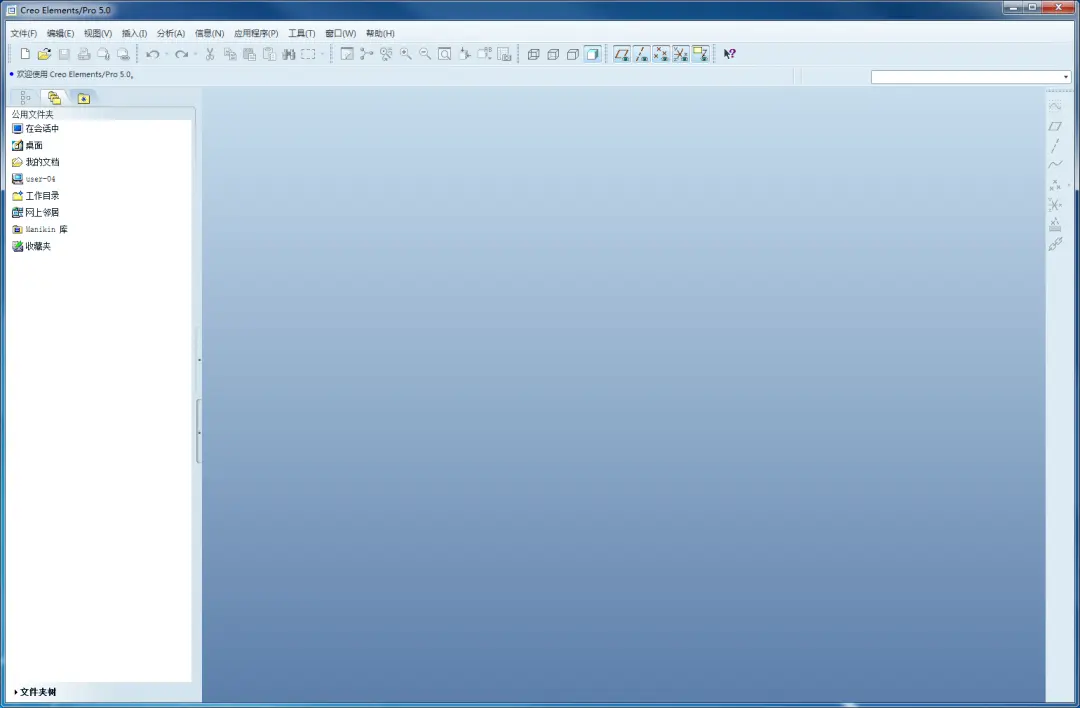The width and height of the screenshot is (1080, 708).
Task: Open an existing file via folder icon
Action: (x=44, y=54)
